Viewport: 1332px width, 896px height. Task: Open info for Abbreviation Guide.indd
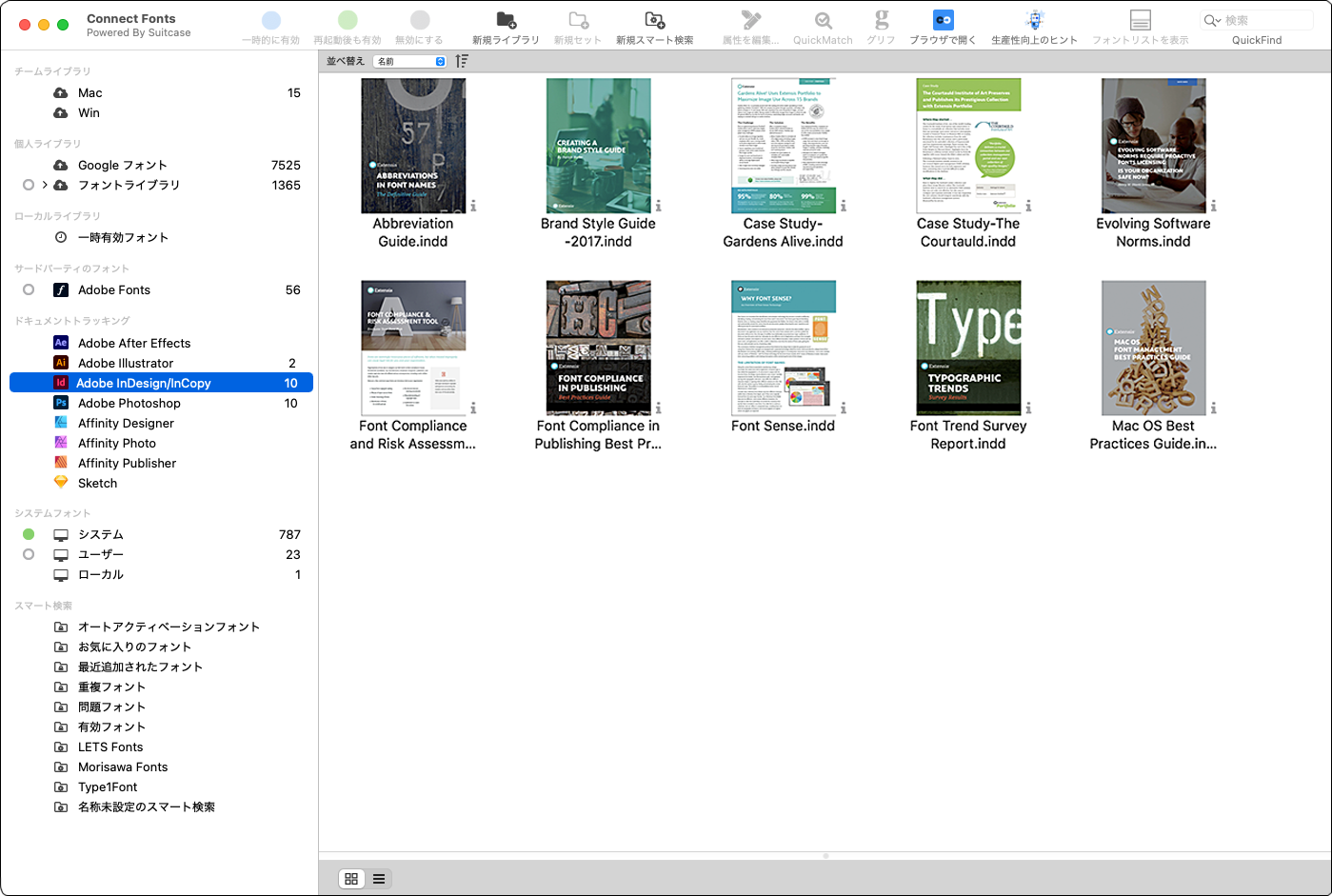coord(473,206)
